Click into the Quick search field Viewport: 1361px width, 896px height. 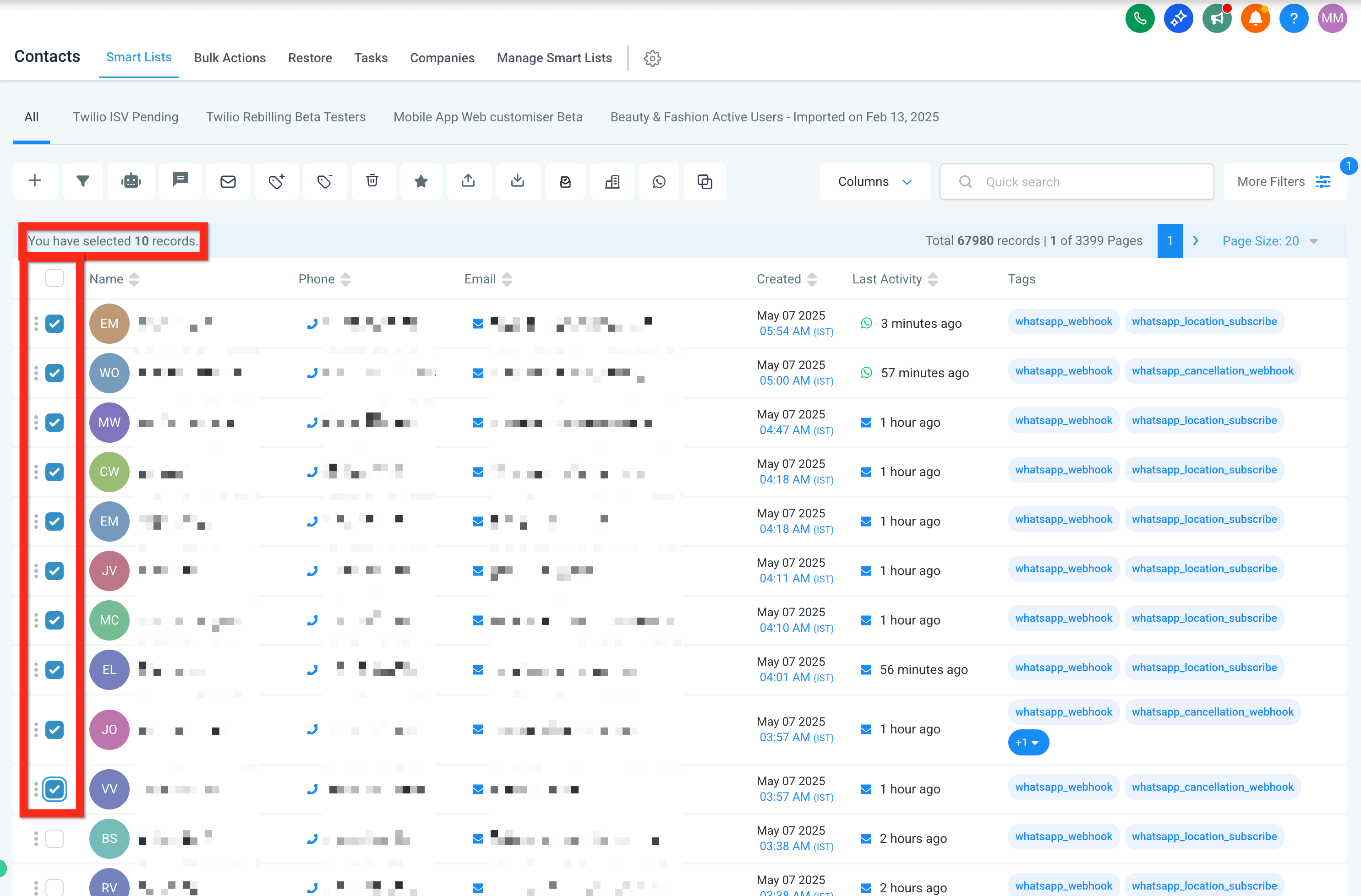(x=1076, y=182)
